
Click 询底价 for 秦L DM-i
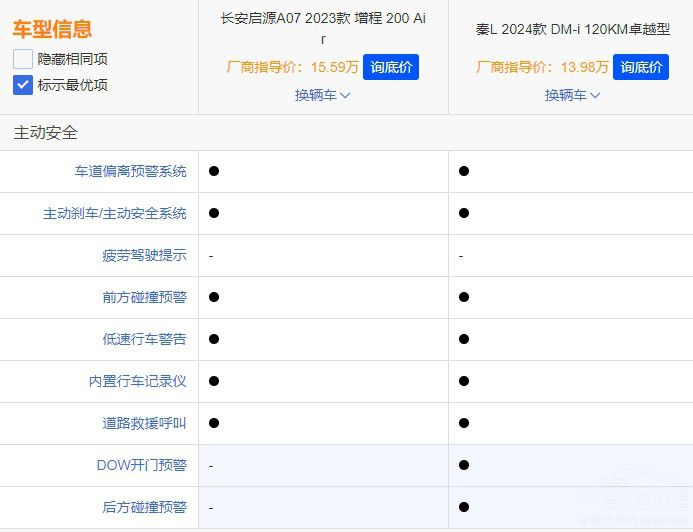641,67
